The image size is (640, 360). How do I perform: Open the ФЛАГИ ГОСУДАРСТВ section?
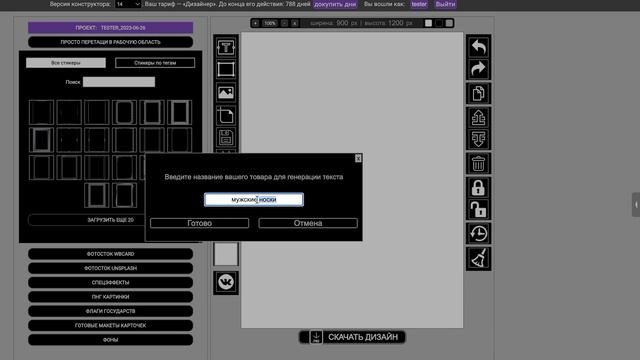111,311
